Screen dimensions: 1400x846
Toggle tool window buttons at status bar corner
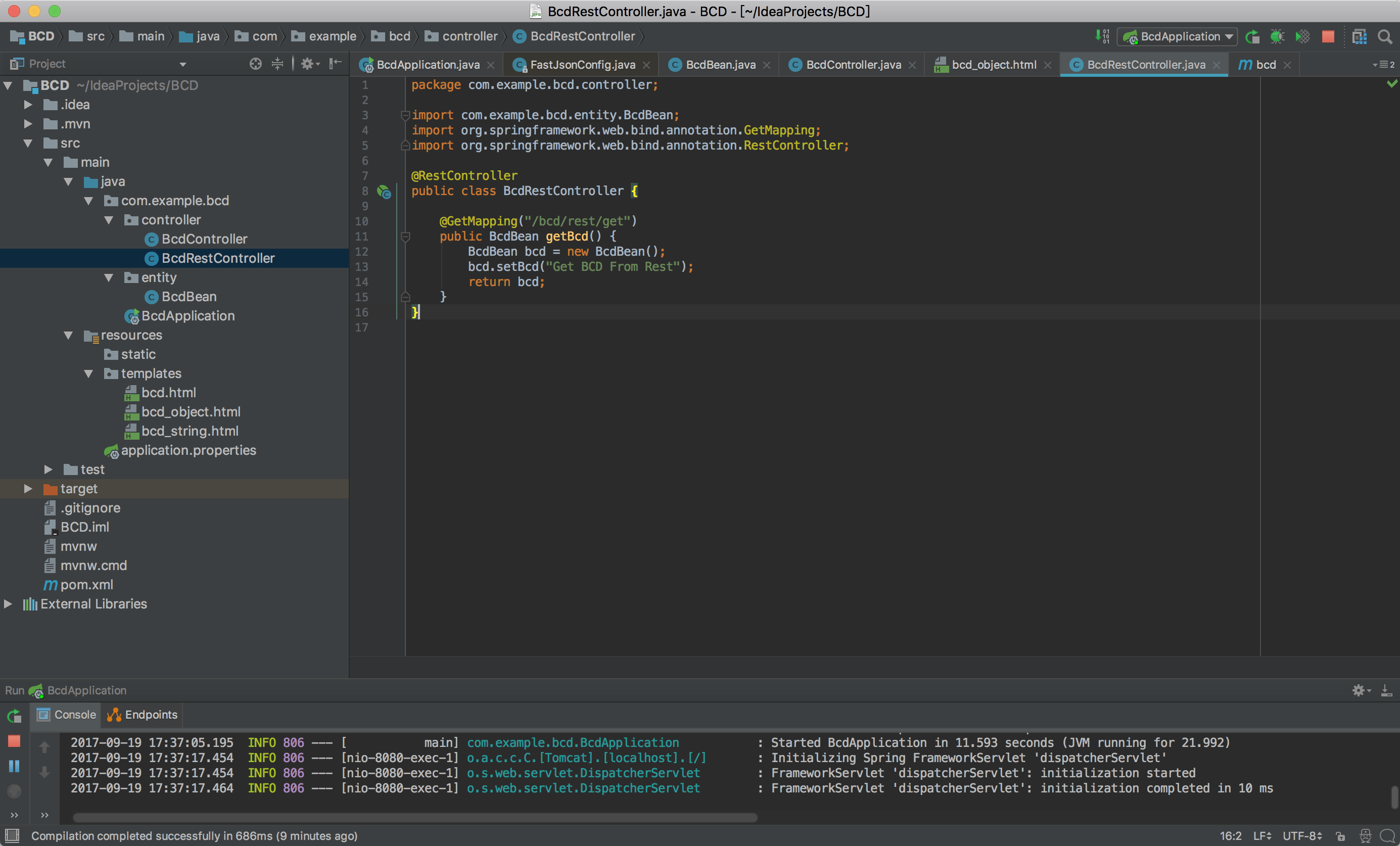(12, 835)
